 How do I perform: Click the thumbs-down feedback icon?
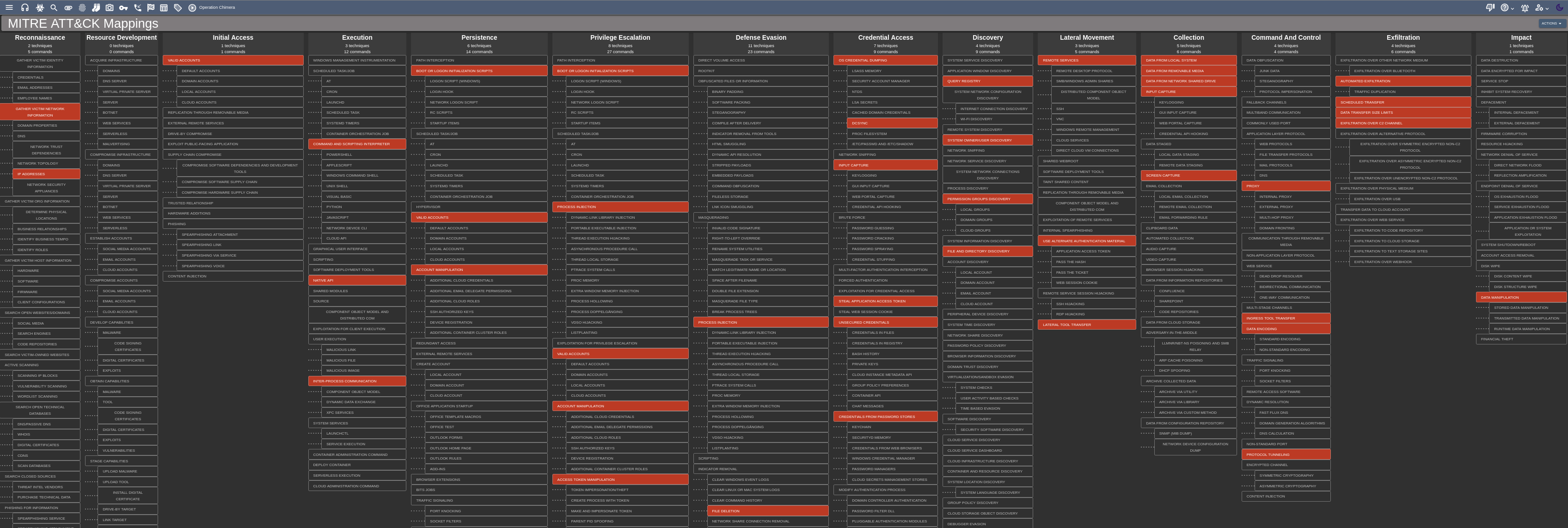[x=1489, y=7]
